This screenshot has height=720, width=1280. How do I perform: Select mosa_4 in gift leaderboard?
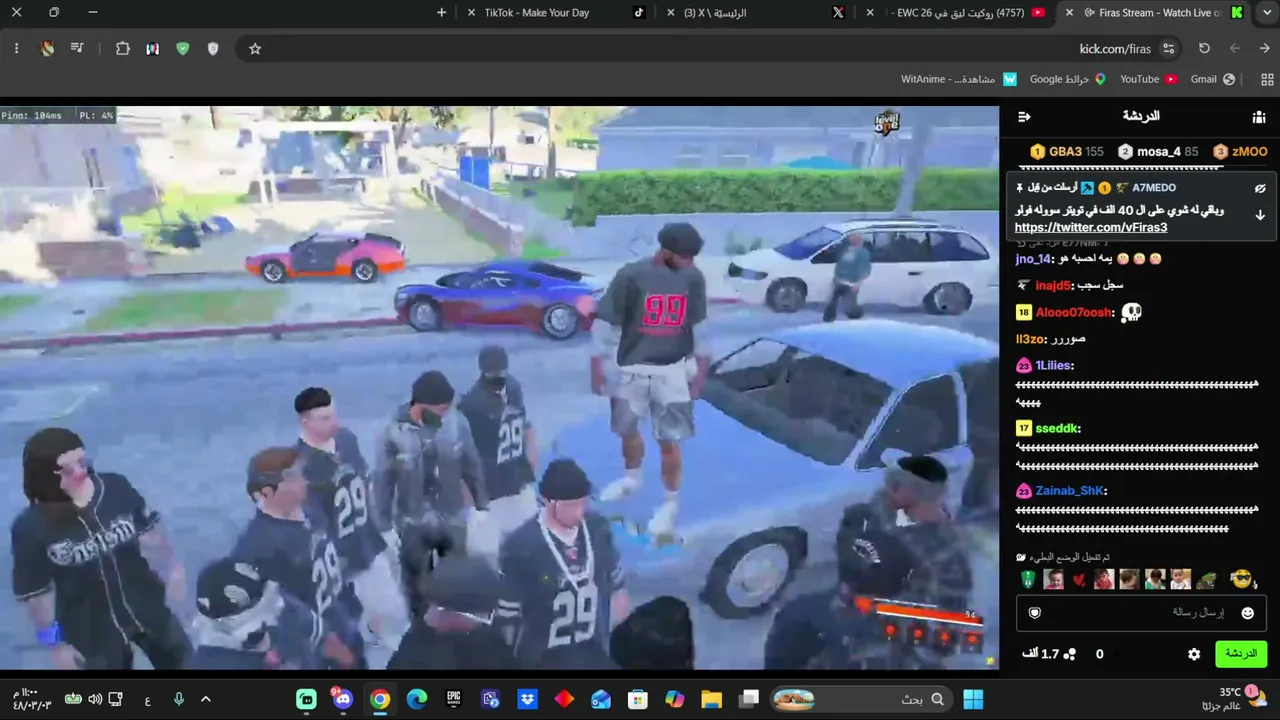(1159, 152)
